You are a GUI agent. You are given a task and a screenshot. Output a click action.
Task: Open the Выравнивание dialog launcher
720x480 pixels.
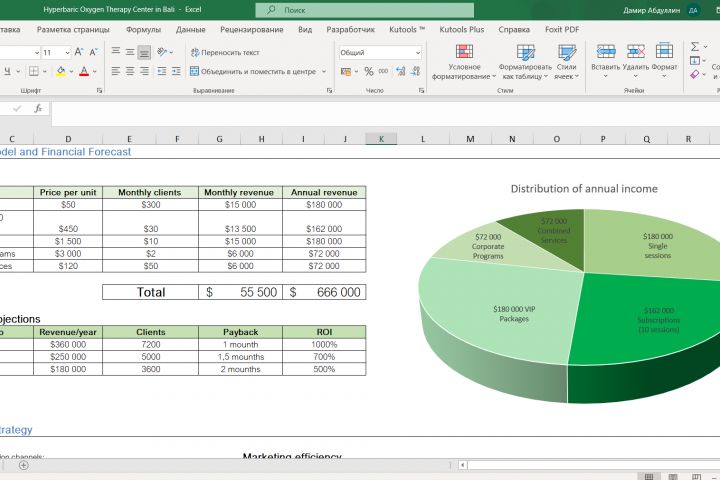coord(329,90)
